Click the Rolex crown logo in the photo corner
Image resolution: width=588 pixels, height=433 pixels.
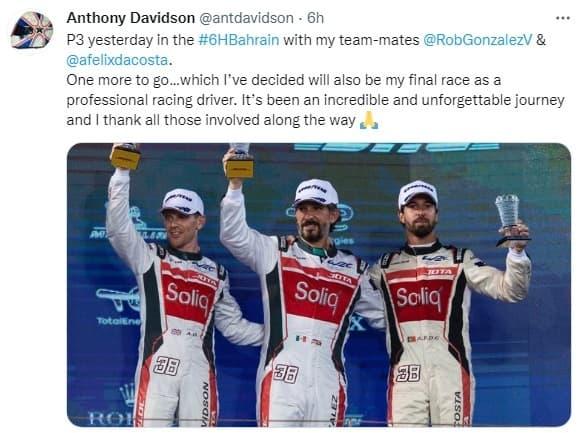(x=127, y=394)
